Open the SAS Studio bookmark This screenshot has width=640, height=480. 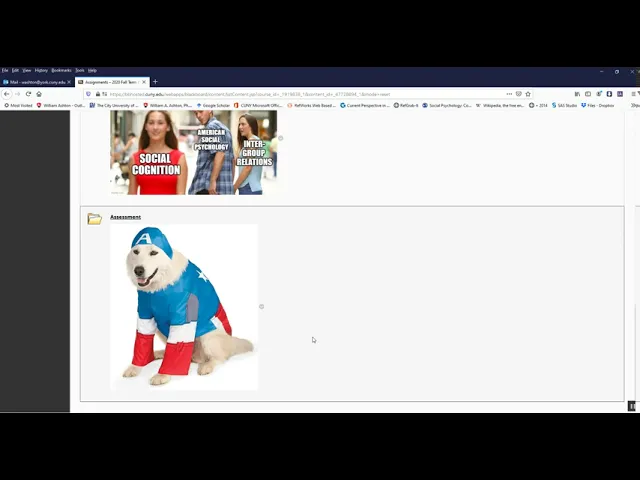[x=564, y=105]
